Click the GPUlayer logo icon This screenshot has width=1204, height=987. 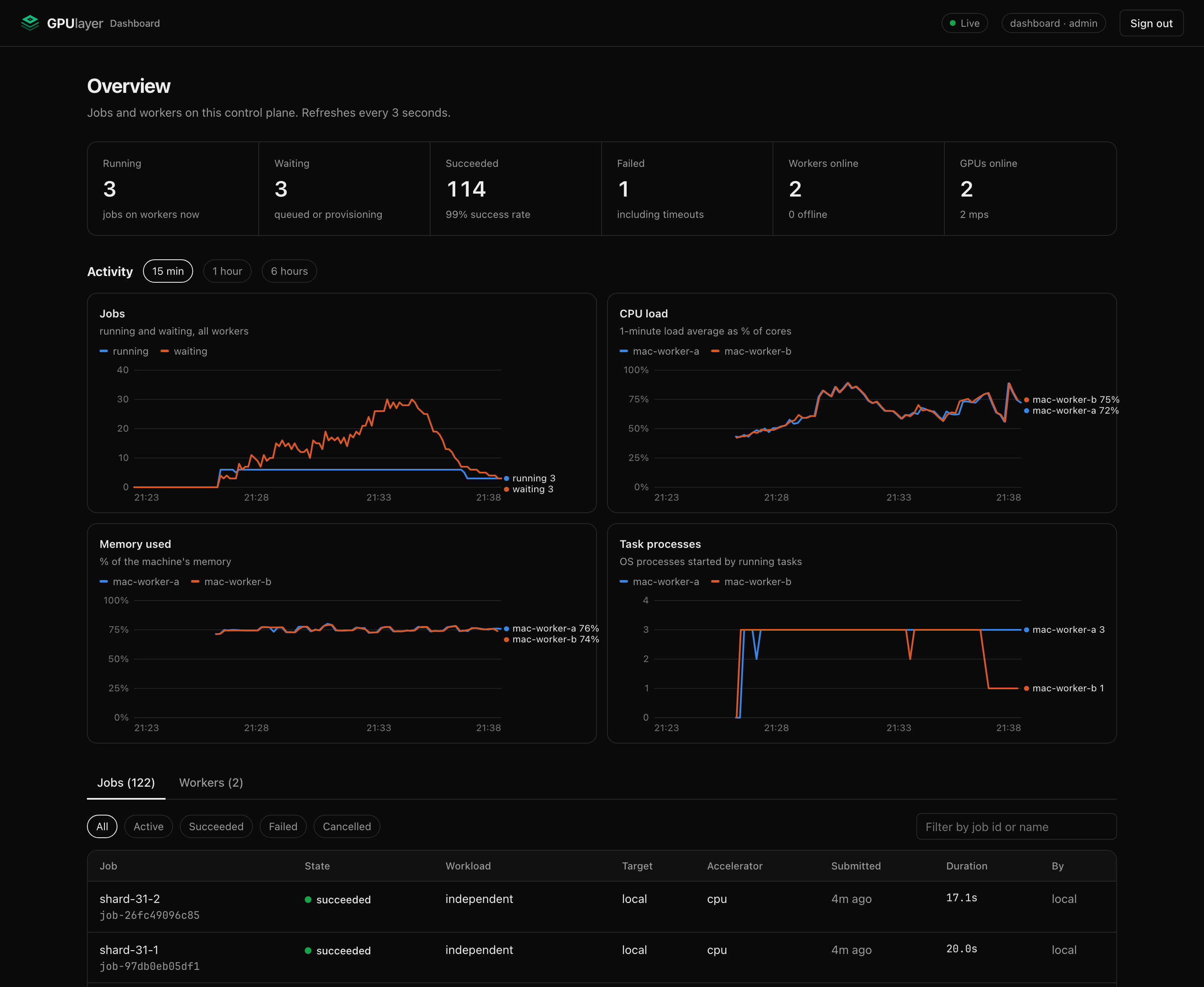pos(30,23)
